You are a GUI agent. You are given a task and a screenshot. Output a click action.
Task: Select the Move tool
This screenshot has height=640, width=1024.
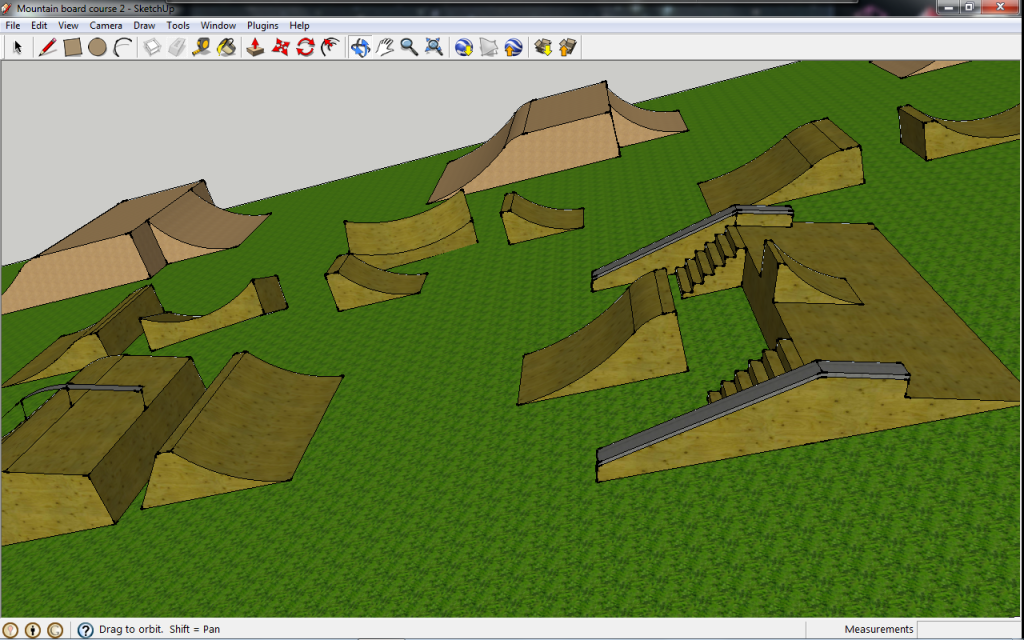click(x=280, y=47)
